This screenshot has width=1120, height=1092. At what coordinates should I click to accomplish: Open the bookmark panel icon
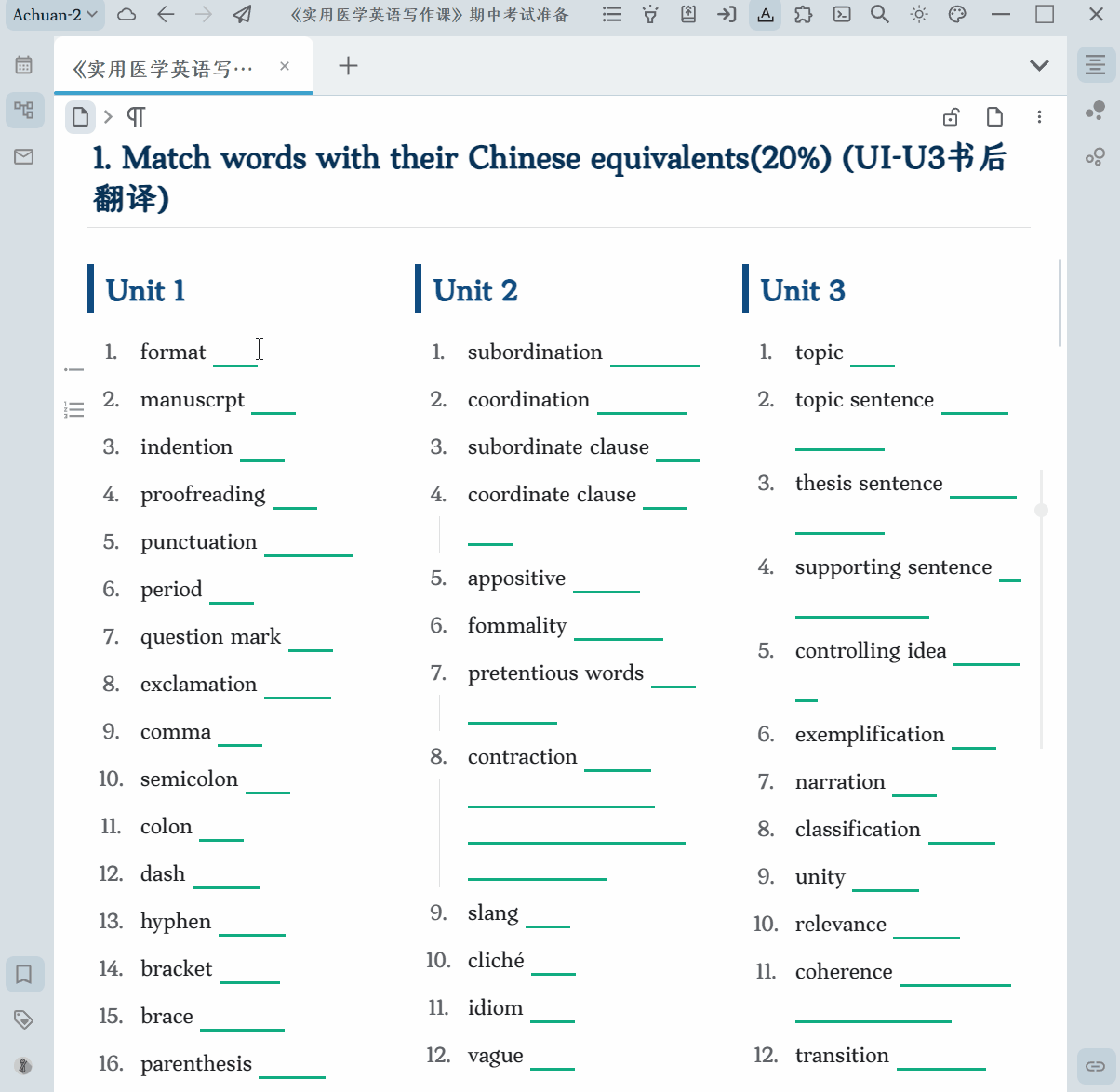point(24,974)
